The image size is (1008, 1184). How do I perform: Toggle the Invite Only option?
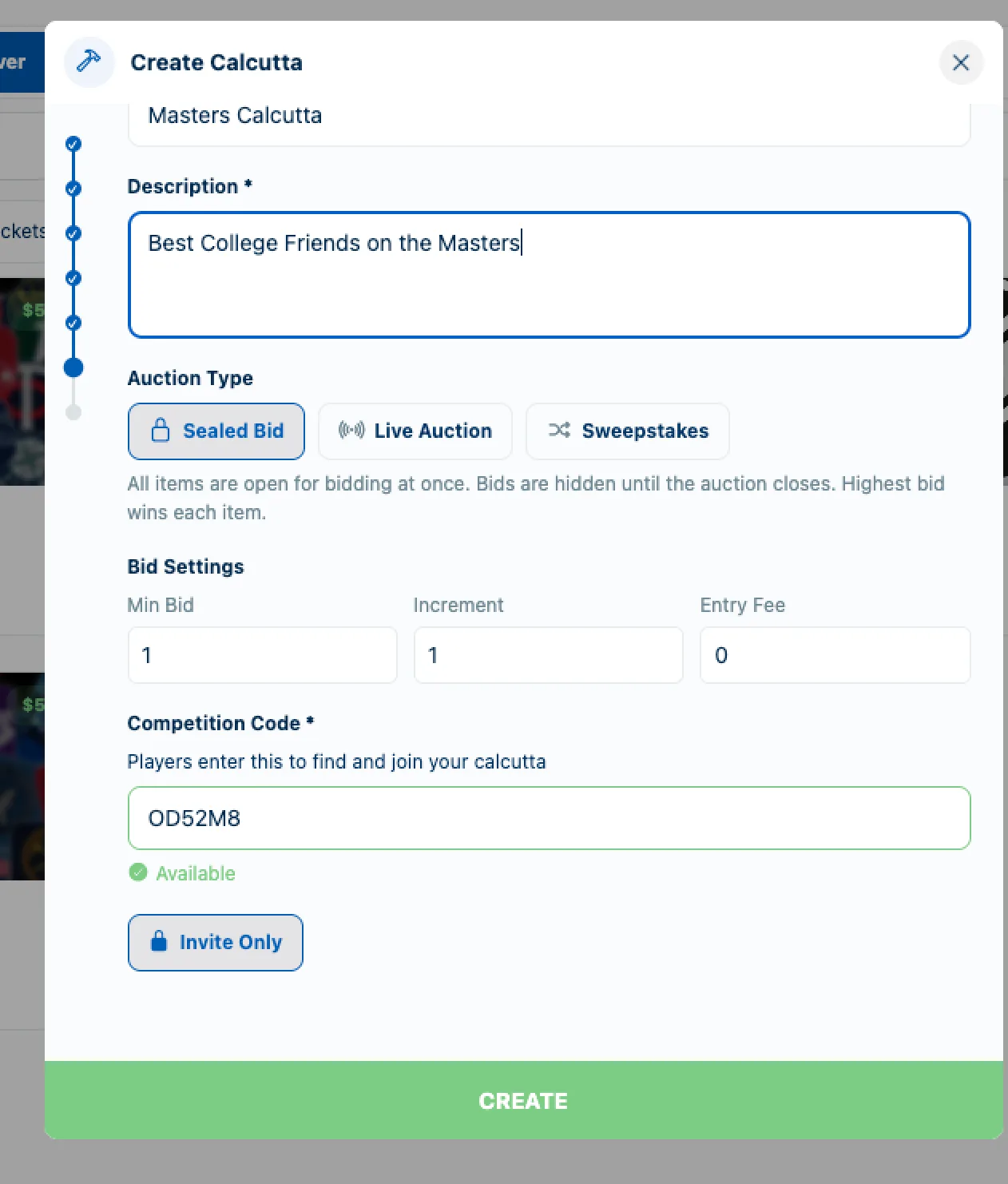[x=216, y=943]
